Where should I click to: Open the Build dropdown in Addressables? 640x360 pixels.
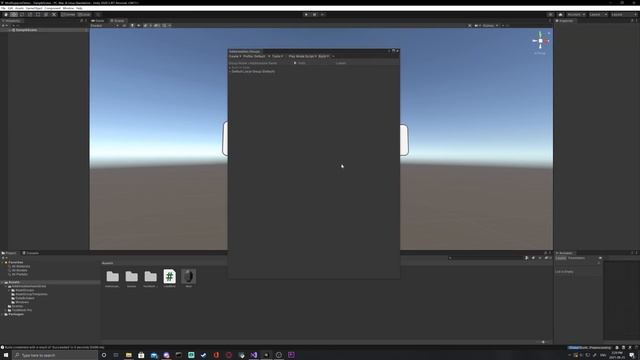point(323,56)
